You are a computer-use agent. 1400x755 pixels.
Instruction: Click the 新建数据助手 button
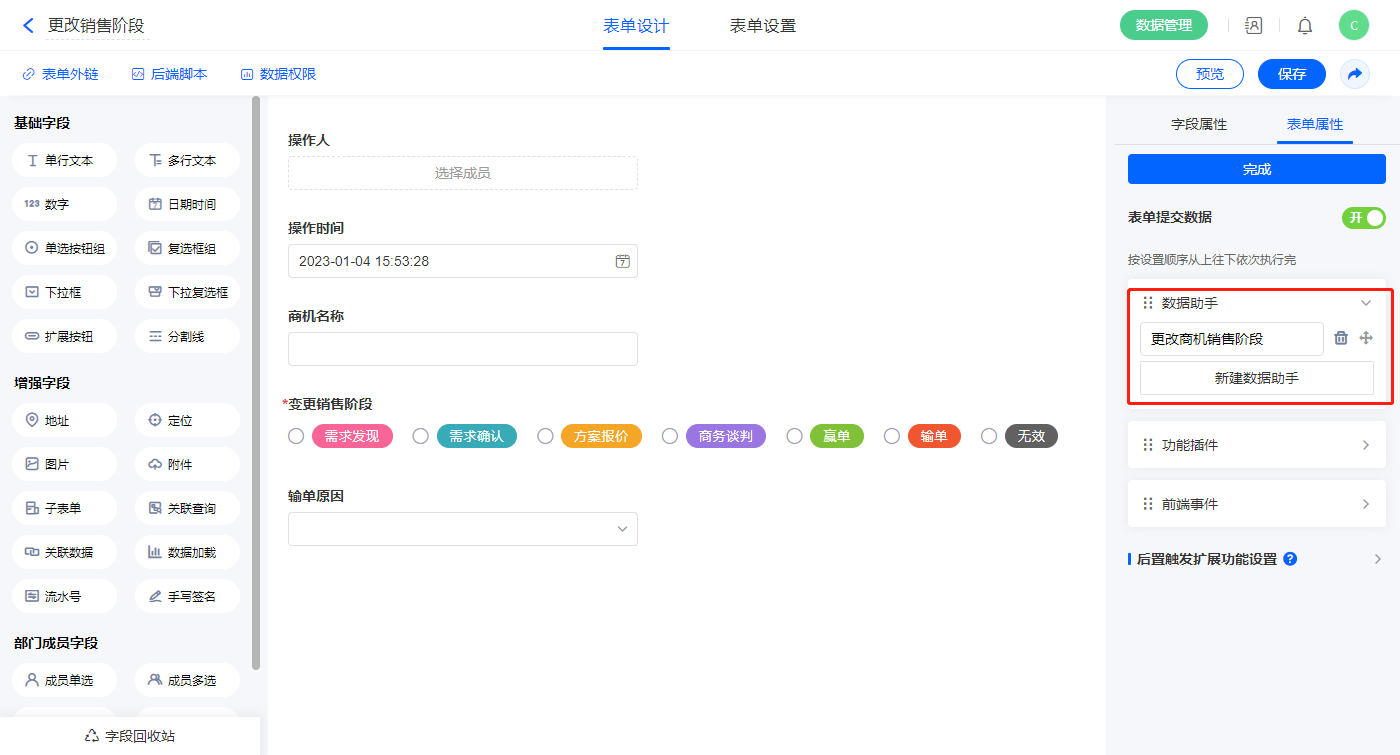tap(1256, 378)
